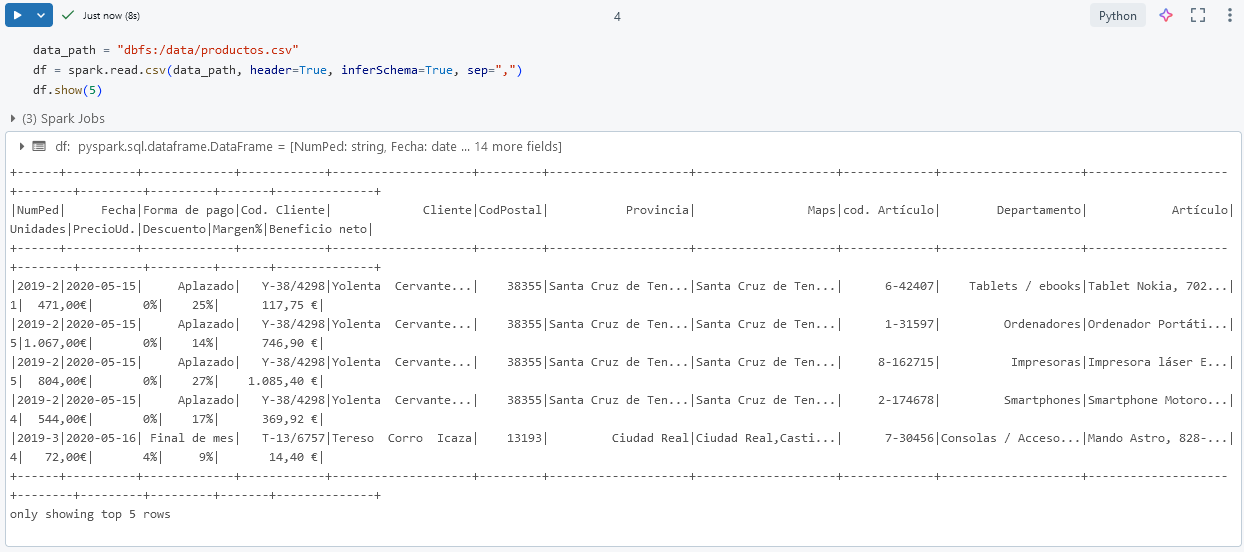Screen dimensions: 1244x552
Task: Click on the df.show(5) code line
Action: [67, 90]
